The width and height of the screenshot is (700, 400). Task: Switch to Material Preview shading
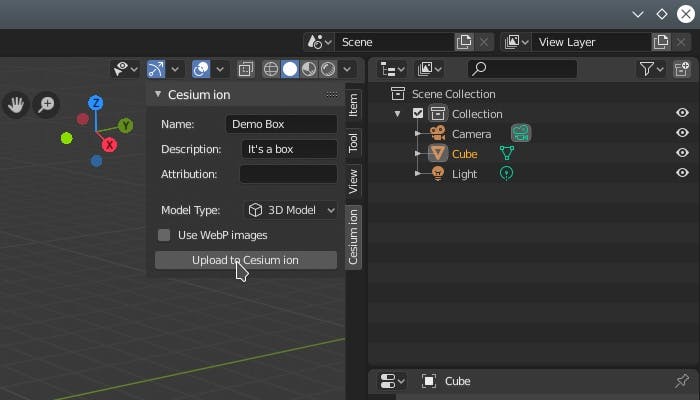coord(309,69)
